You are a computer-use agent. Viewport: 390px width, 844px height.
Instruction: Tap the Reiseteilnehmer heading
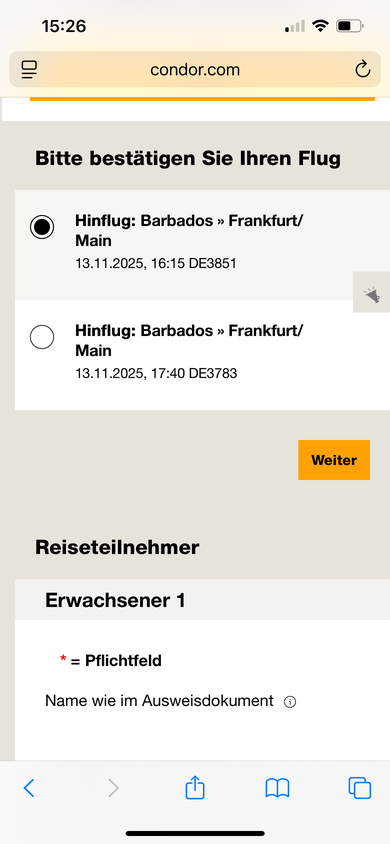tap(117, 547)
